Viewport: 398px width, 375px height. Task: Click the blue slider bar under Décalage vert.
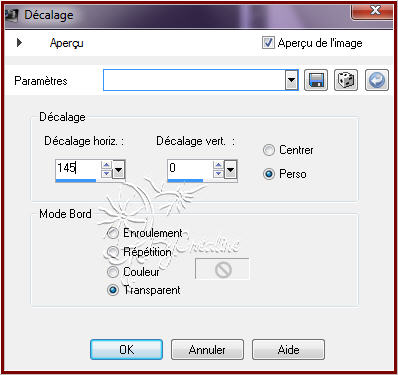185,180
